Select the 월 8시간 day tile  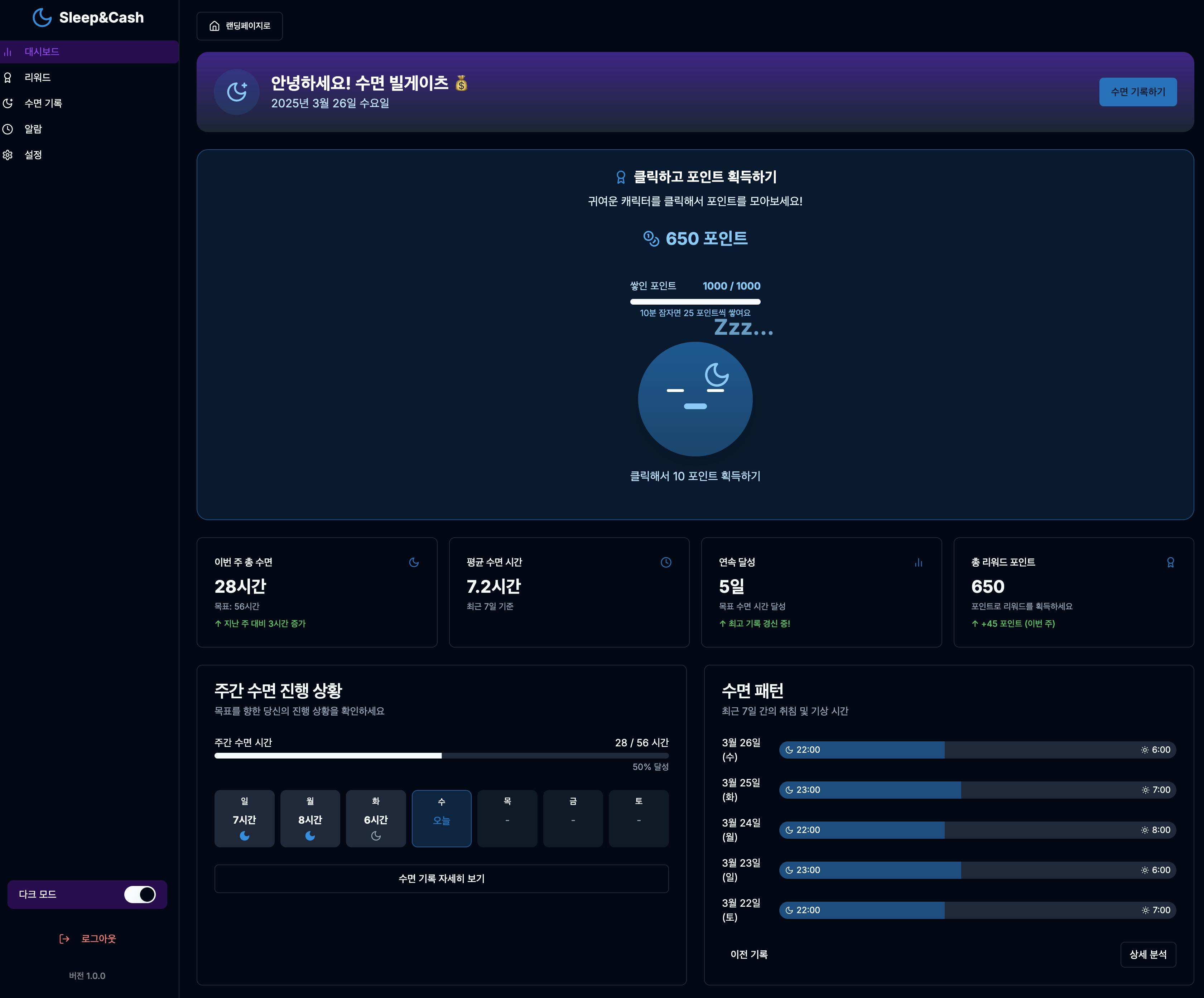(310, 818)
